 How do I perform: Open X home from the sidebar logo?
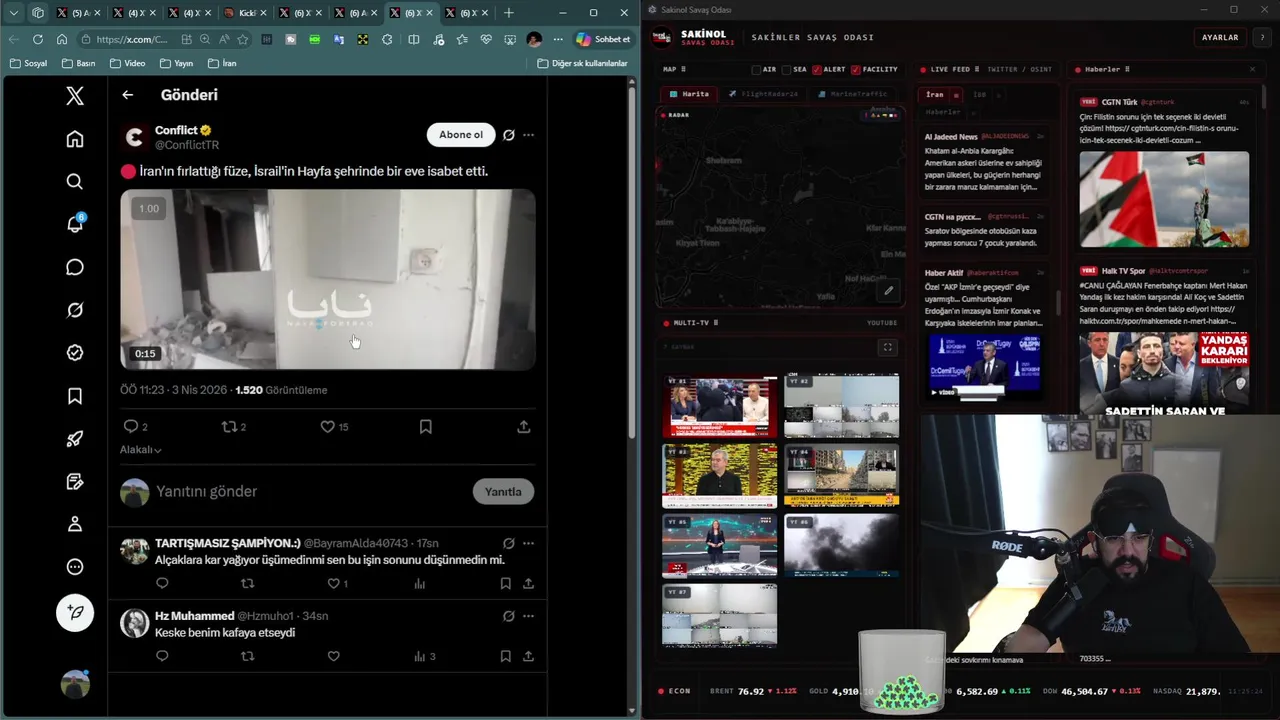click(x=75, y=96)
